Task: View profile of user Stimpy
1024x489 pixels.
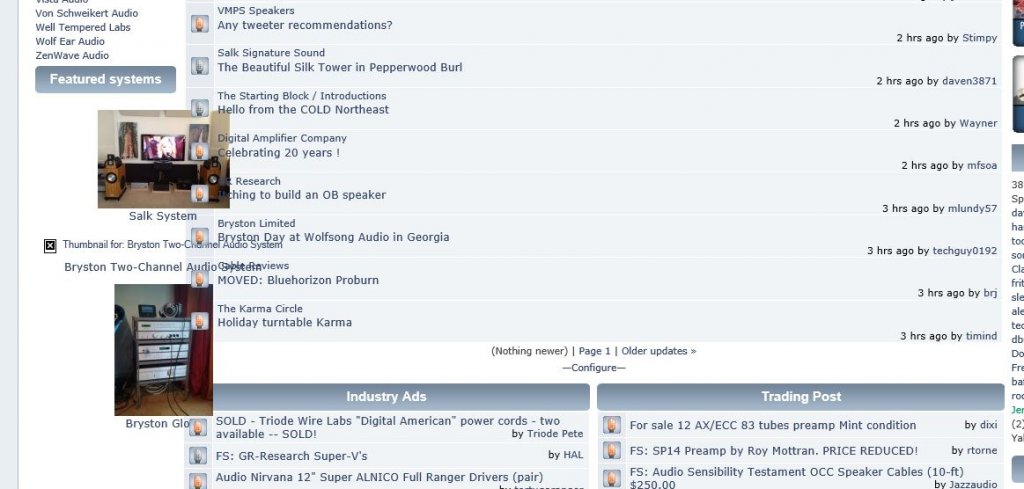Action: pos(980,39)
